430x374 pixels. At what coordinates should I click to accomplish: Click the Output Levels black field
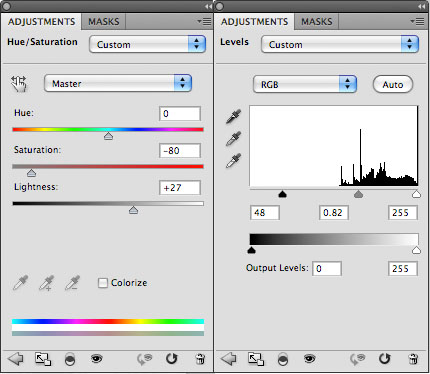click(327, 269)
